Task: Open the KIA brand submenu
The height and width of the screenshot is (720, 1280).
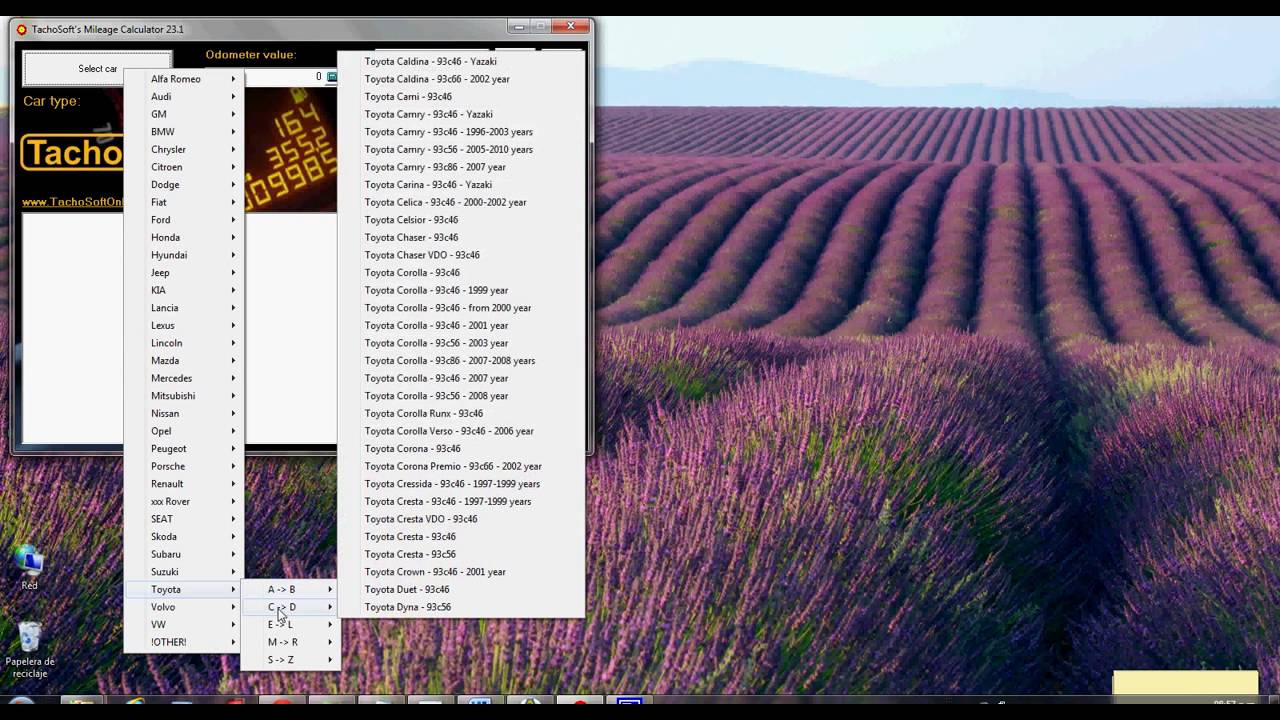Action: point(184,290)
